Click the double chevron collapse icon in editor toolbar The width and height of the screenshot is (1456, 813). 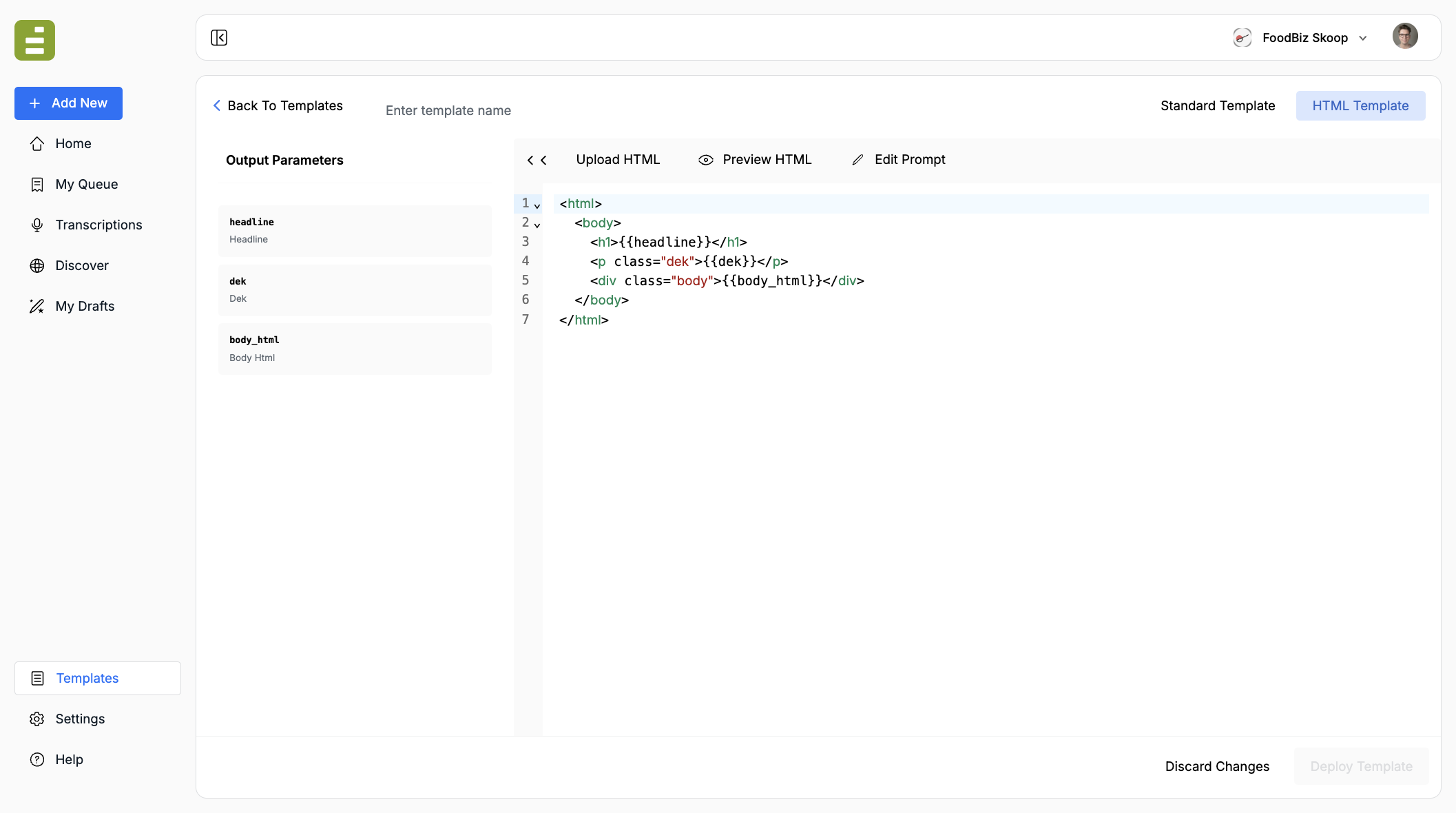(537, 161)
